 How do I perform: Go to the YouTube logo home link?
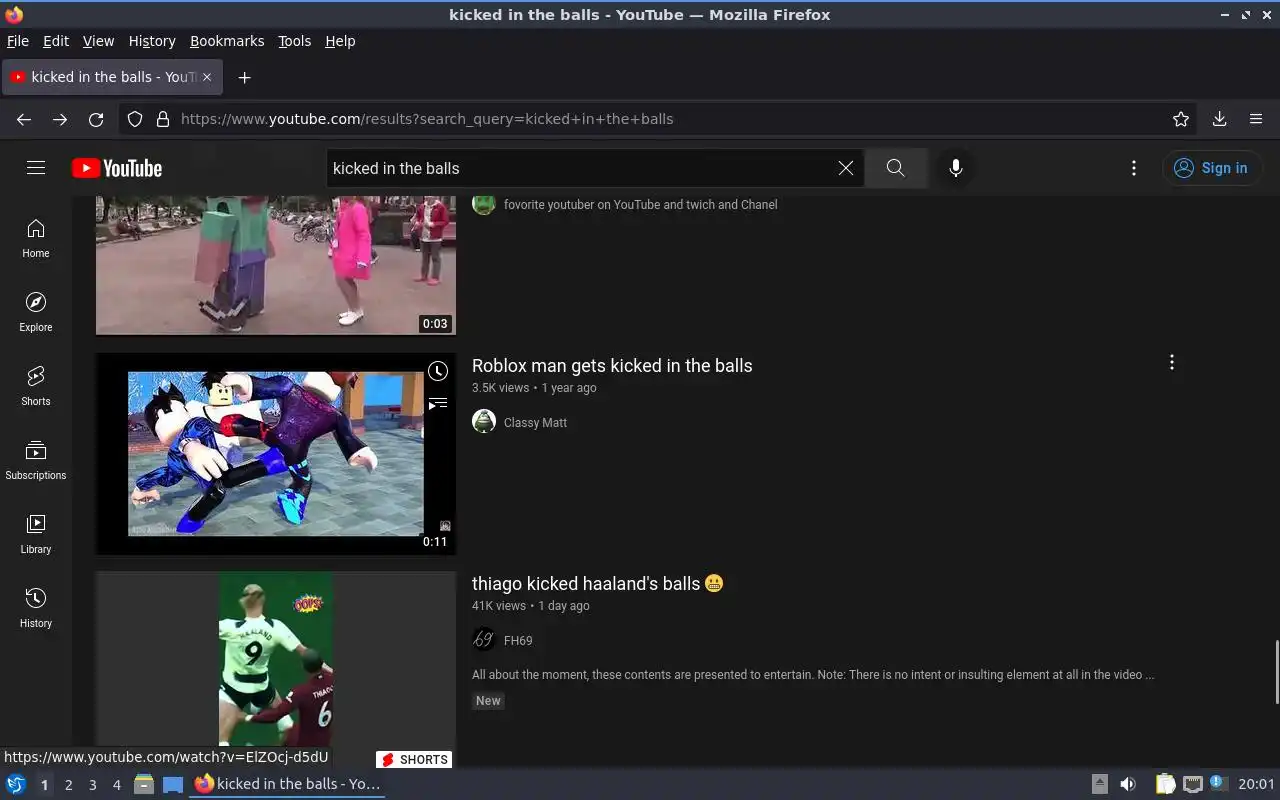117,168
